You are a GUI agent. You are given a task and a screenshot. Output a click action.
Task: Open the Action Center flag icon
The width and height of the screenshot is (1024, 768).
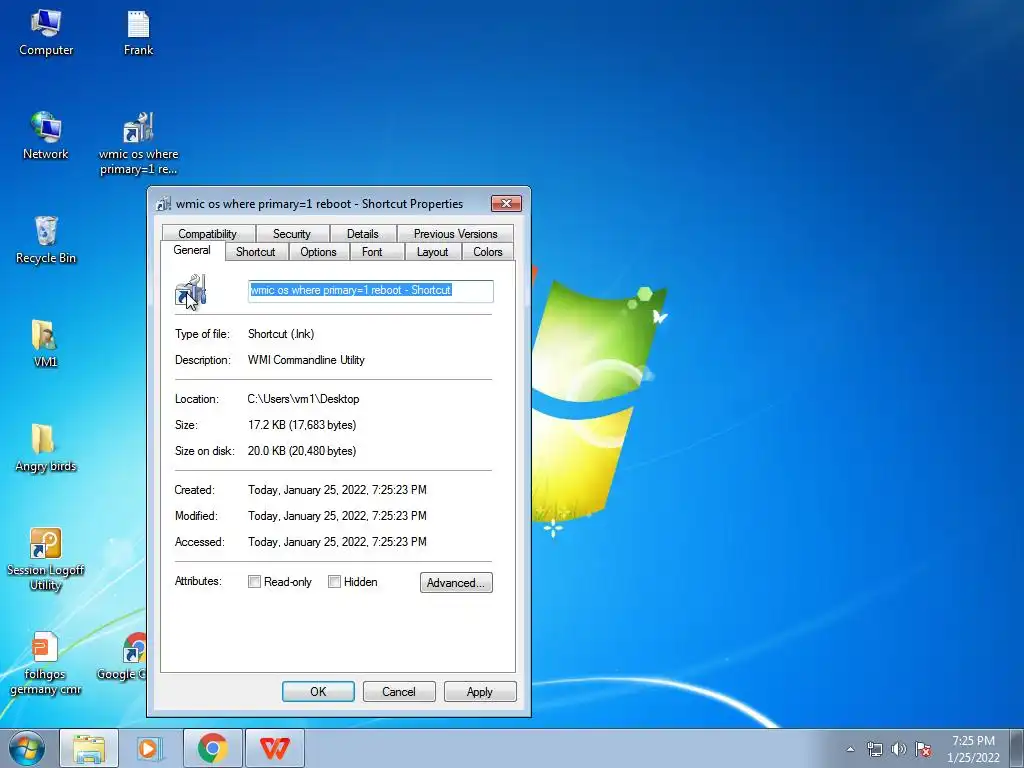[x=923, y=749]
